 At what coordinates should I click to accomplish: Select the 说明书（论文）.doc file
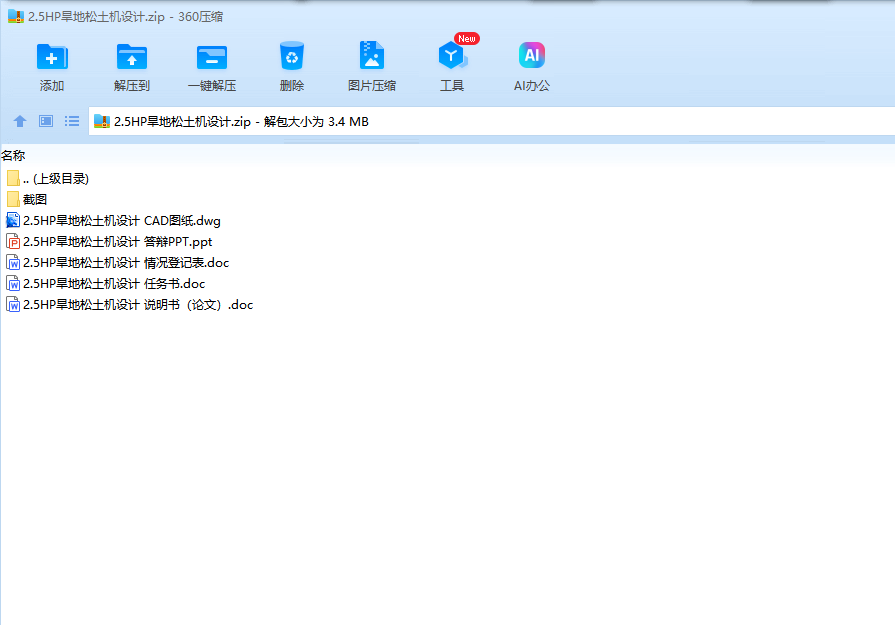pyautogui.click(x=130, y=305)
